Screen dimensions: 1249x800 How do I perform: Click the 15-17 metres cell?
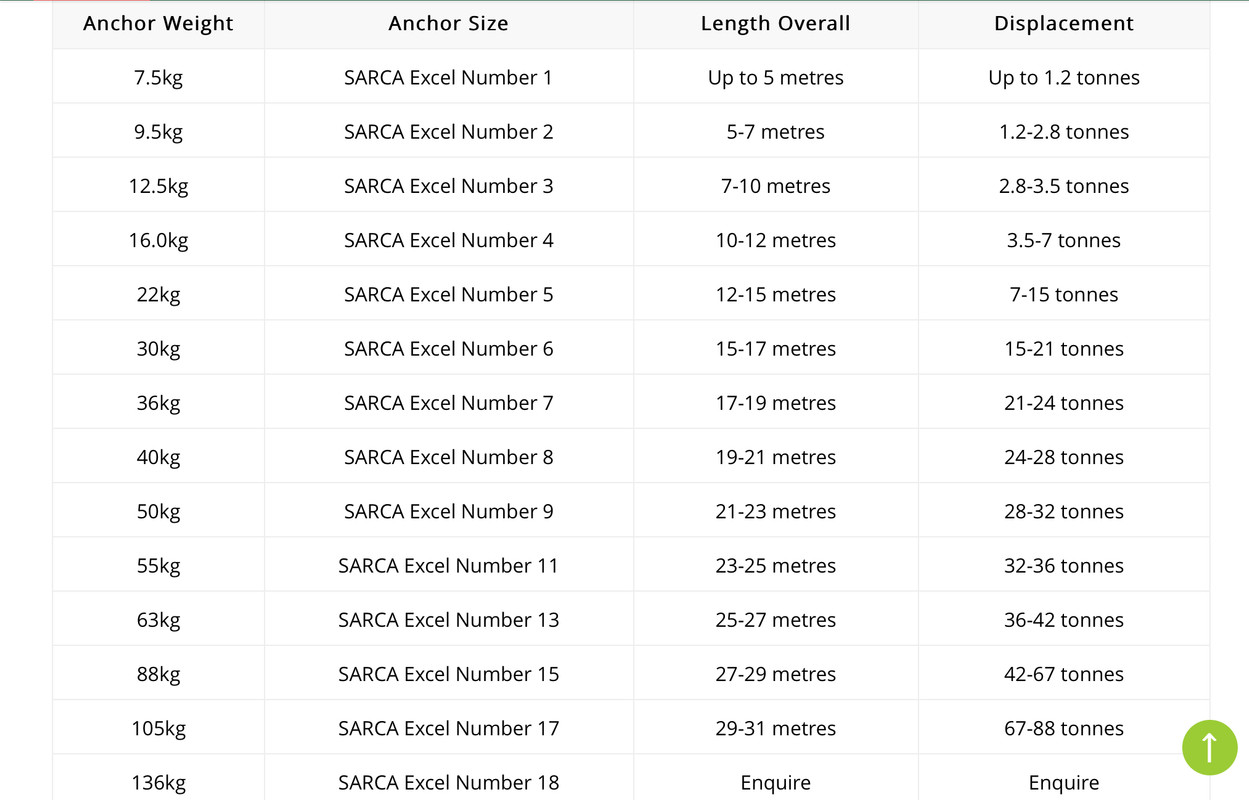point(776,348)
